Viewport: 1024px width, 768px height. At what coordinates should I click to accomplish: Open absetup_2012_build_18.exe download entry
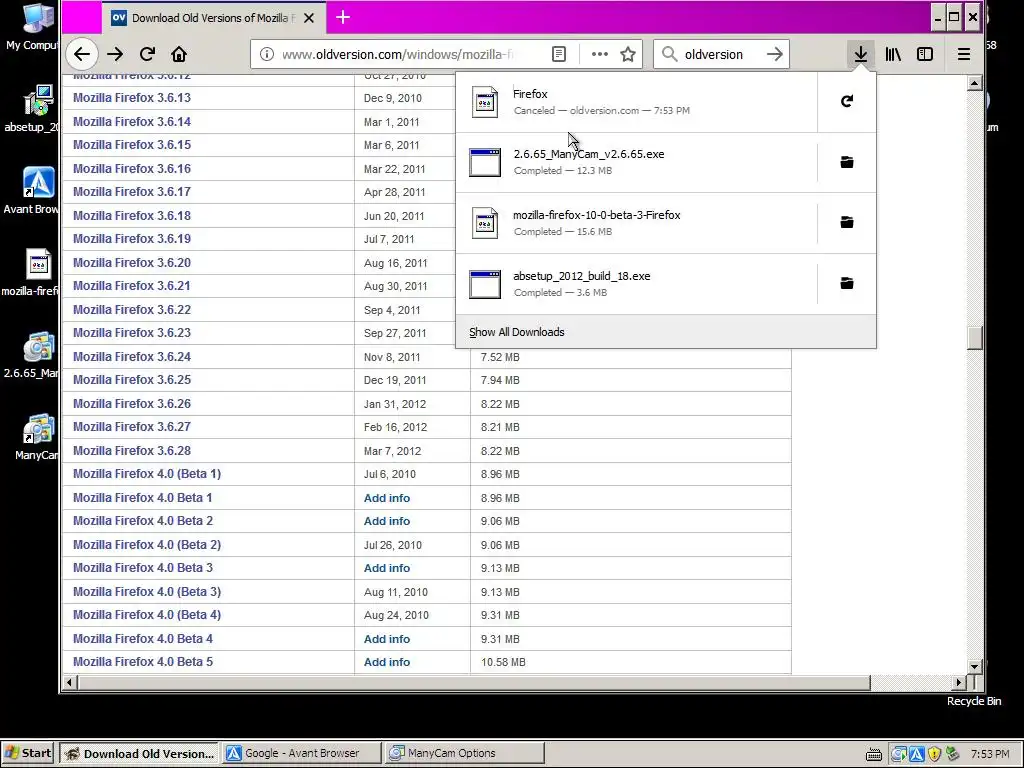(637, 283)
